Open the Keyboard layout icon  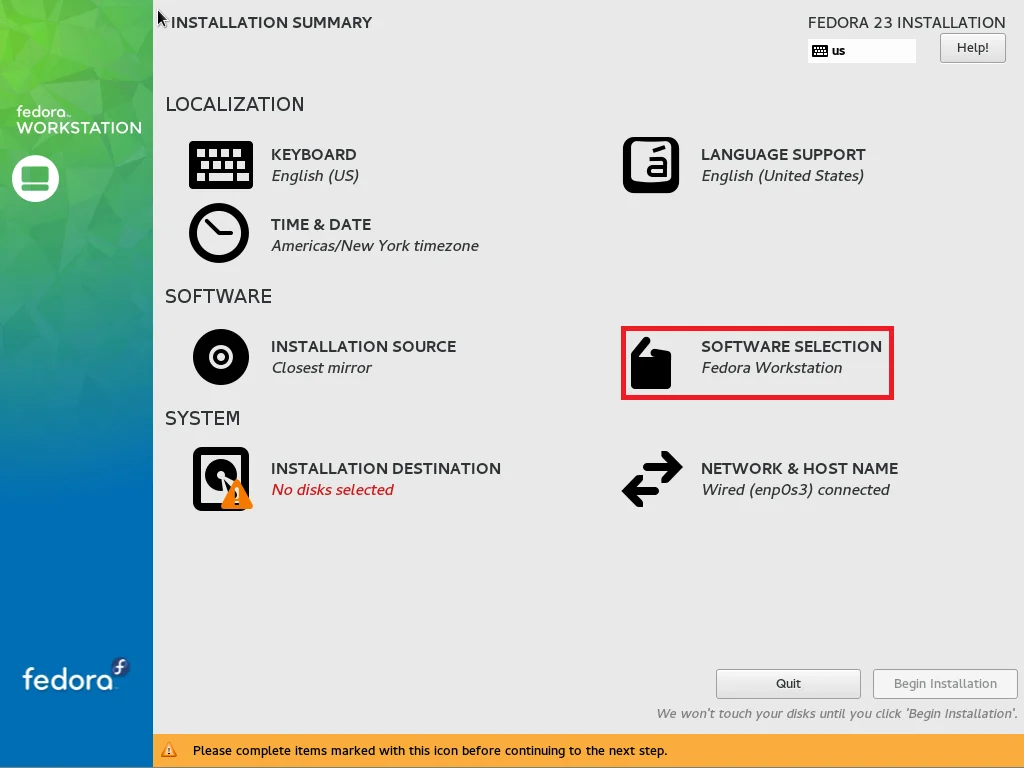221,165
